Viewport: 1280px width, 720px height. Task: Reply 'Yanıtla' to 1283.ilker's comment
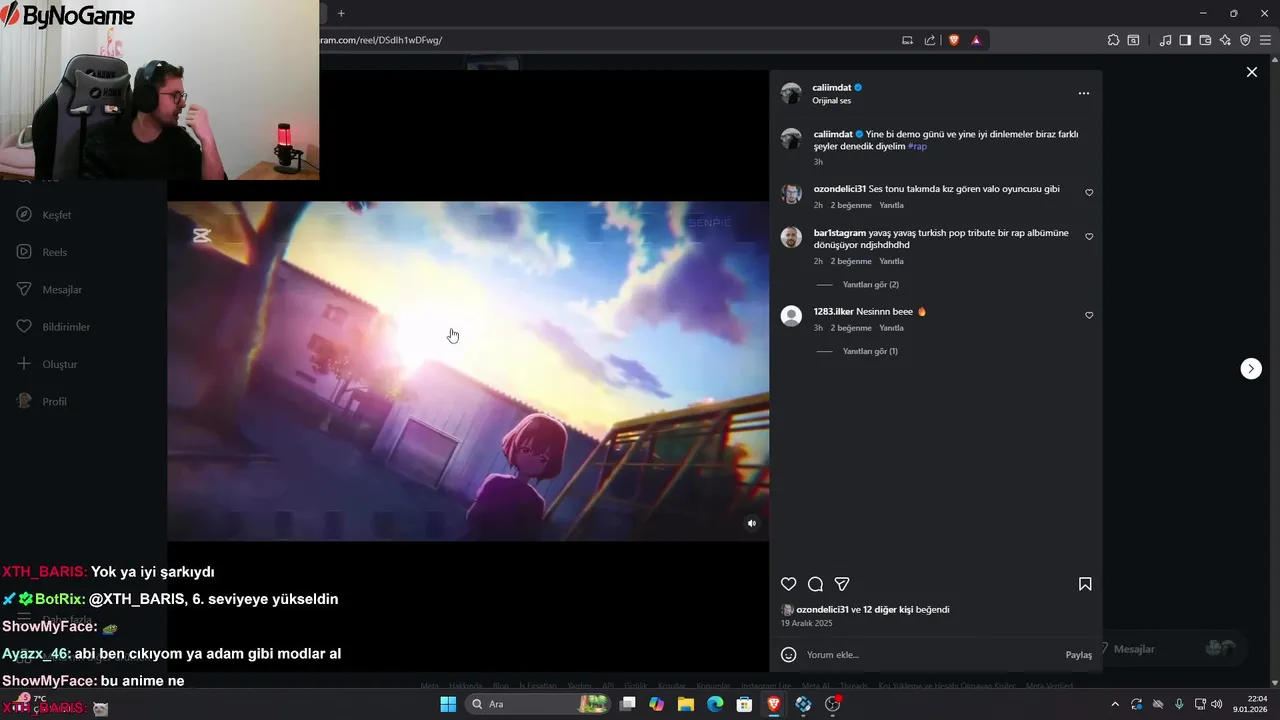tap(891, 328)
